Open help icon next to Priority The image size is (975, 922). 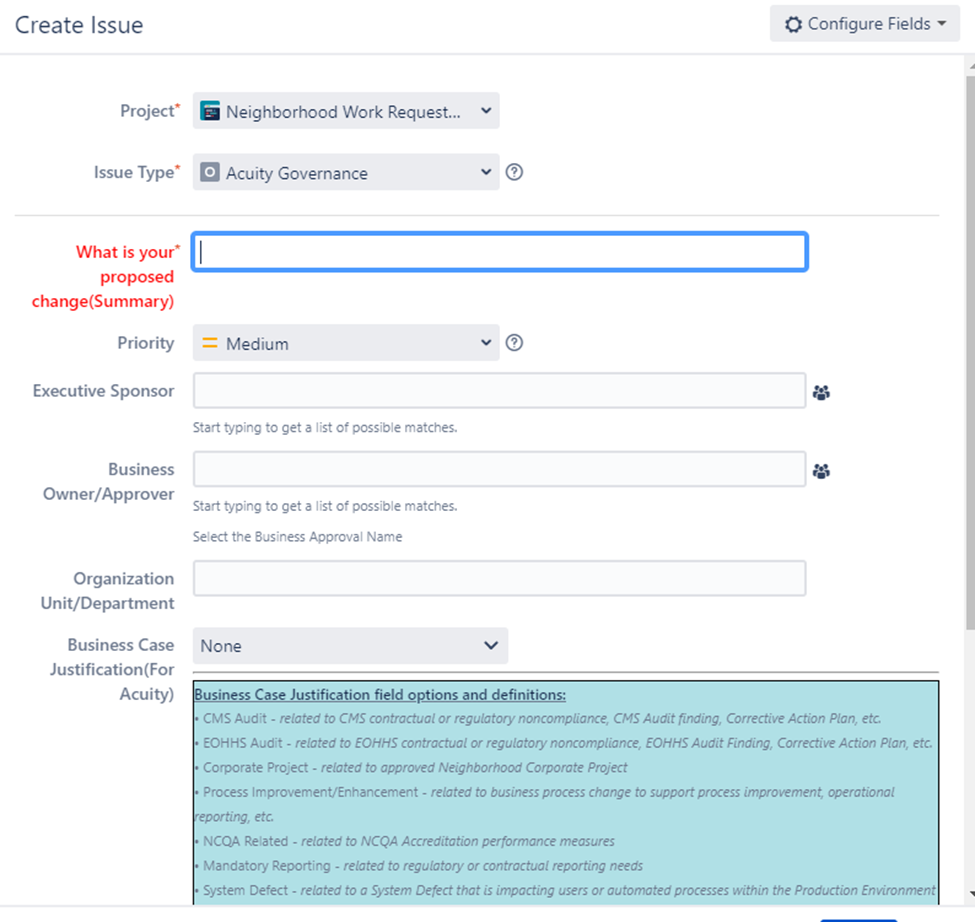(514, 343)
